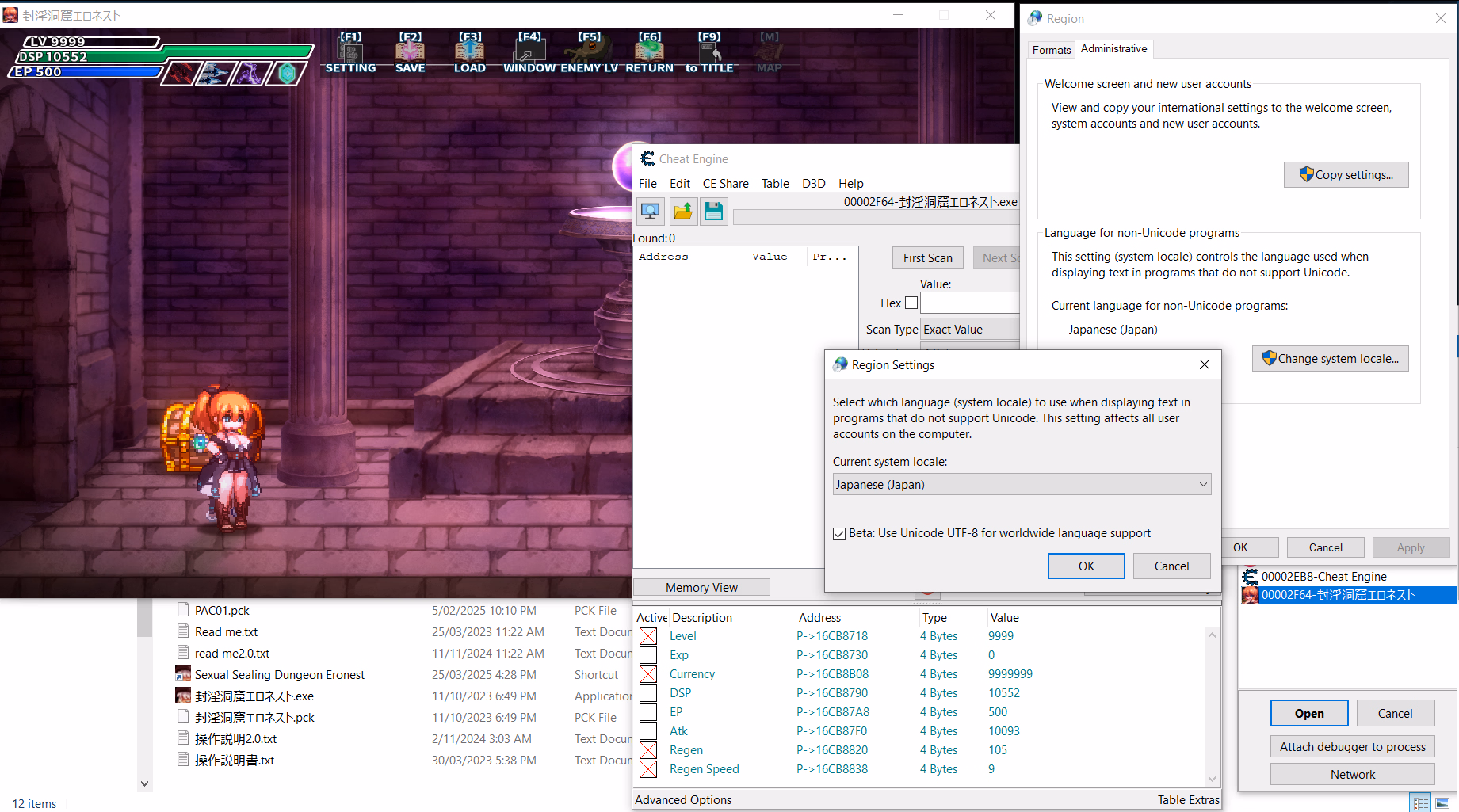Toggle DSP entry active checkbox
Image resolution: width=1459 pixels, height=812 pixels.
[x=648, y=693]
